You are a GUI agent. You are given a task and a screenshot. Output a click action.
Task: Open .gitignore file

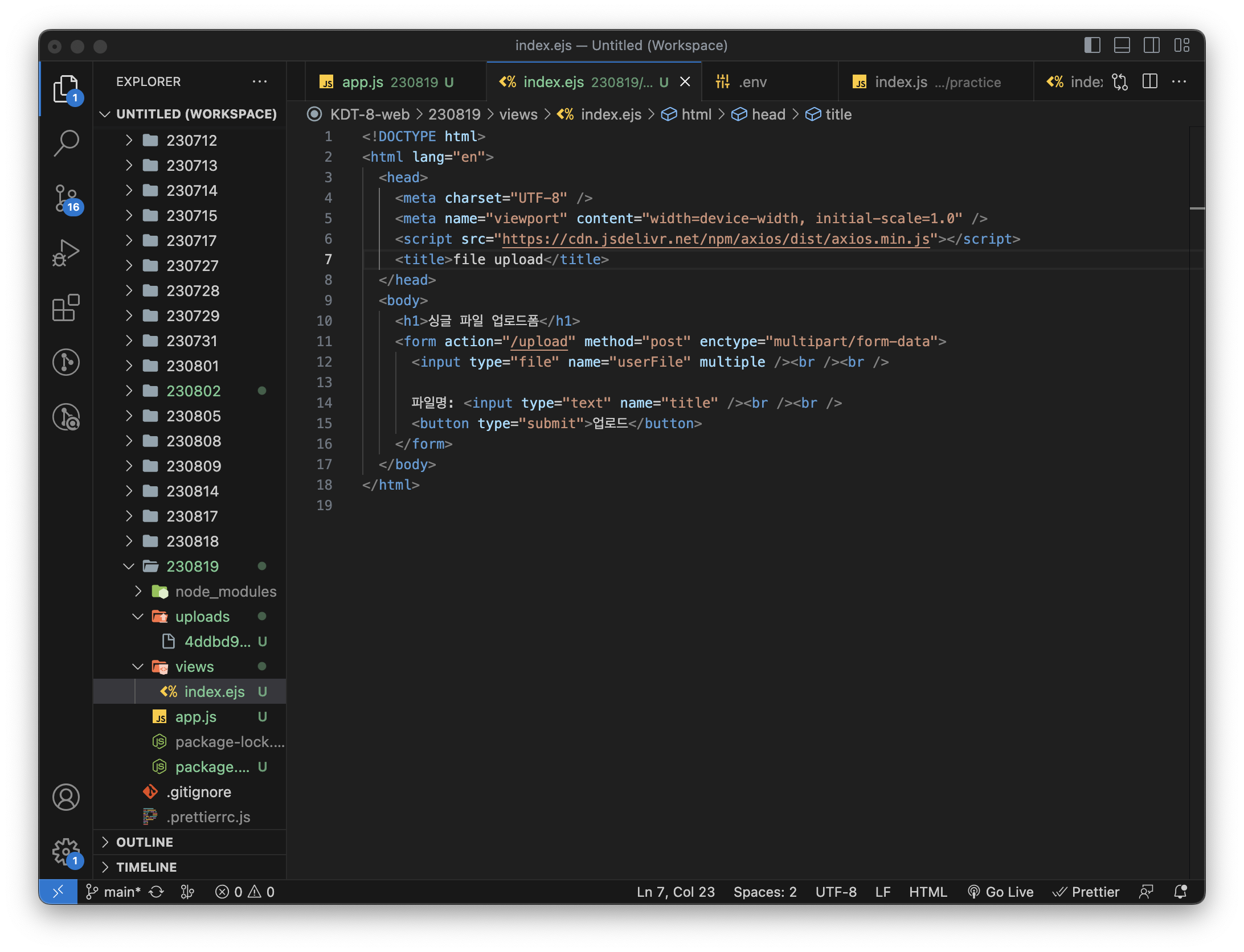tap(190, 791)
